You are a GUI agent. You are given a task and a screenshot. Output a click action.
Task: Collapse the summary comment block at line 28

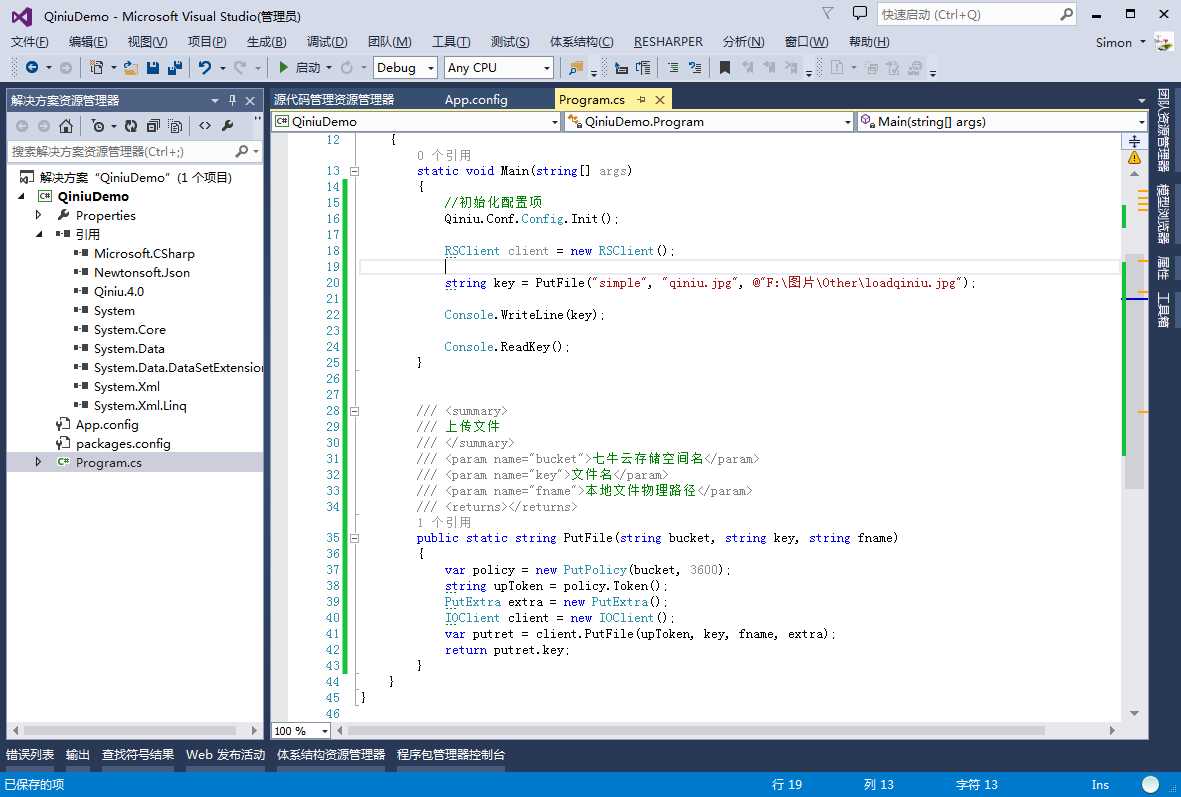click(x=354, y=411)
